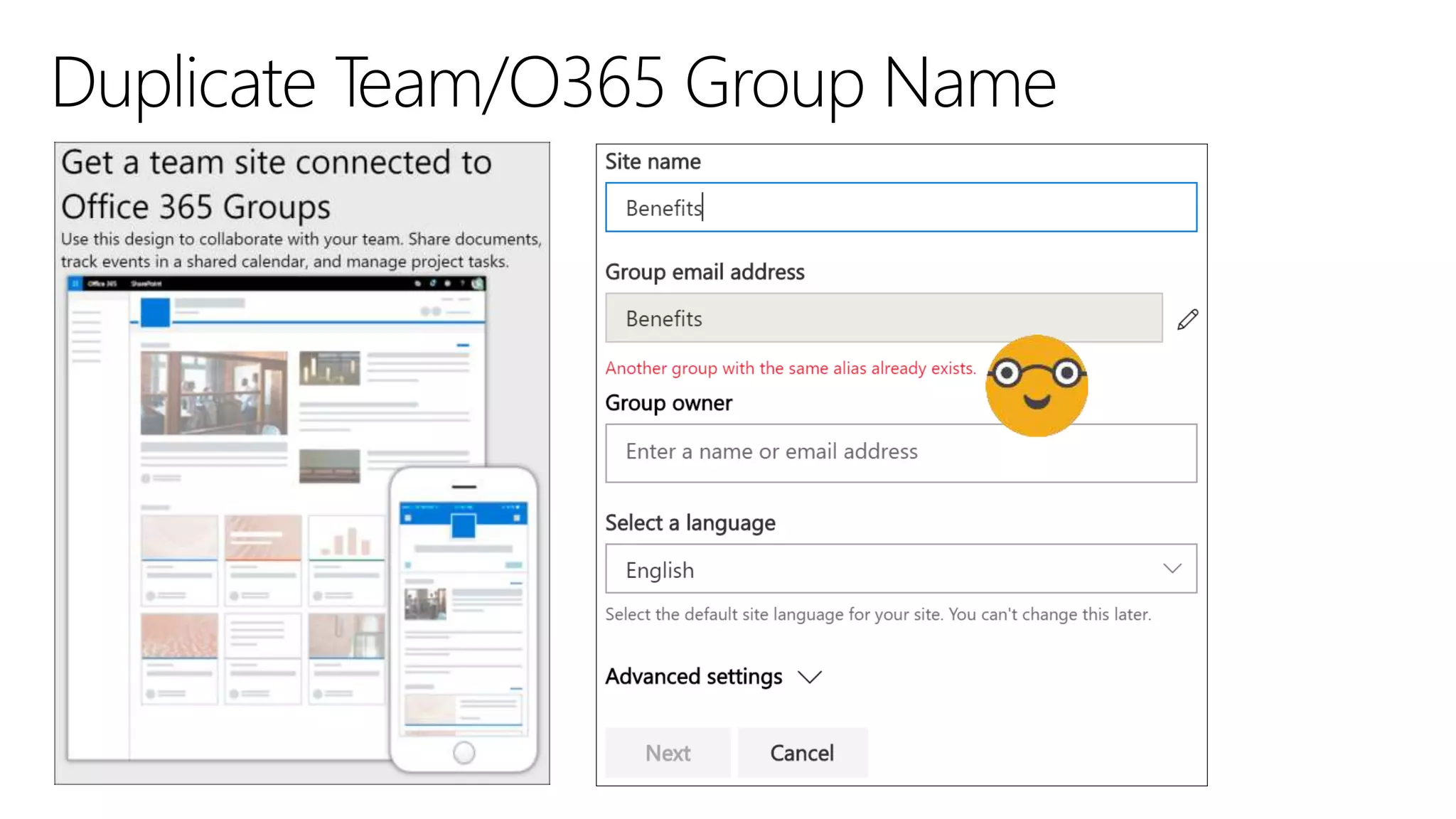Click SharePoint label in preview top bar
The image size is (1456, 819).
[146, 284]
